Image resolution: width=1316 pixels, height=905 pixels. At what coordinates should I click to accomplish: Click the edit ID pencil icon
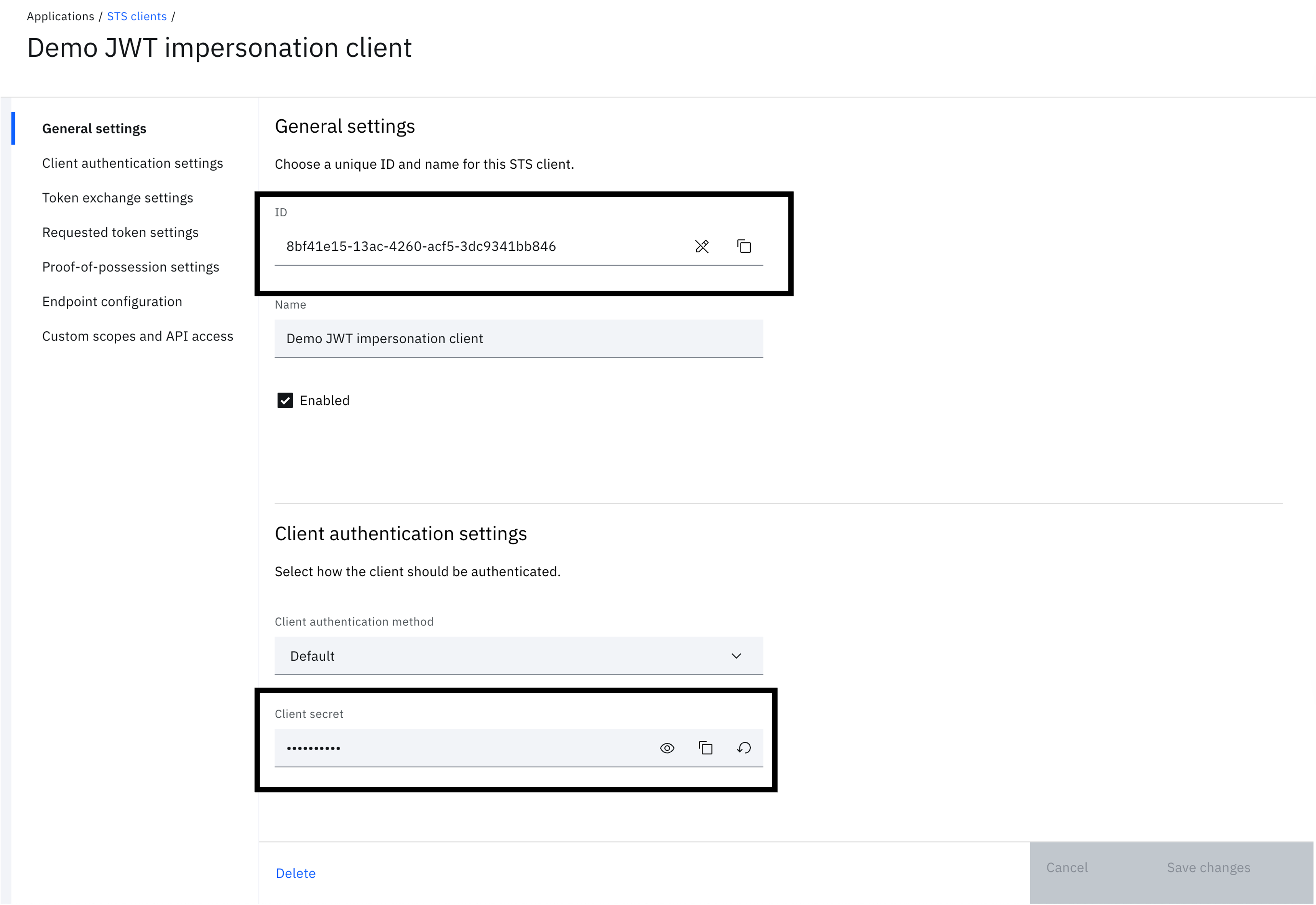[x=701, y=246]
